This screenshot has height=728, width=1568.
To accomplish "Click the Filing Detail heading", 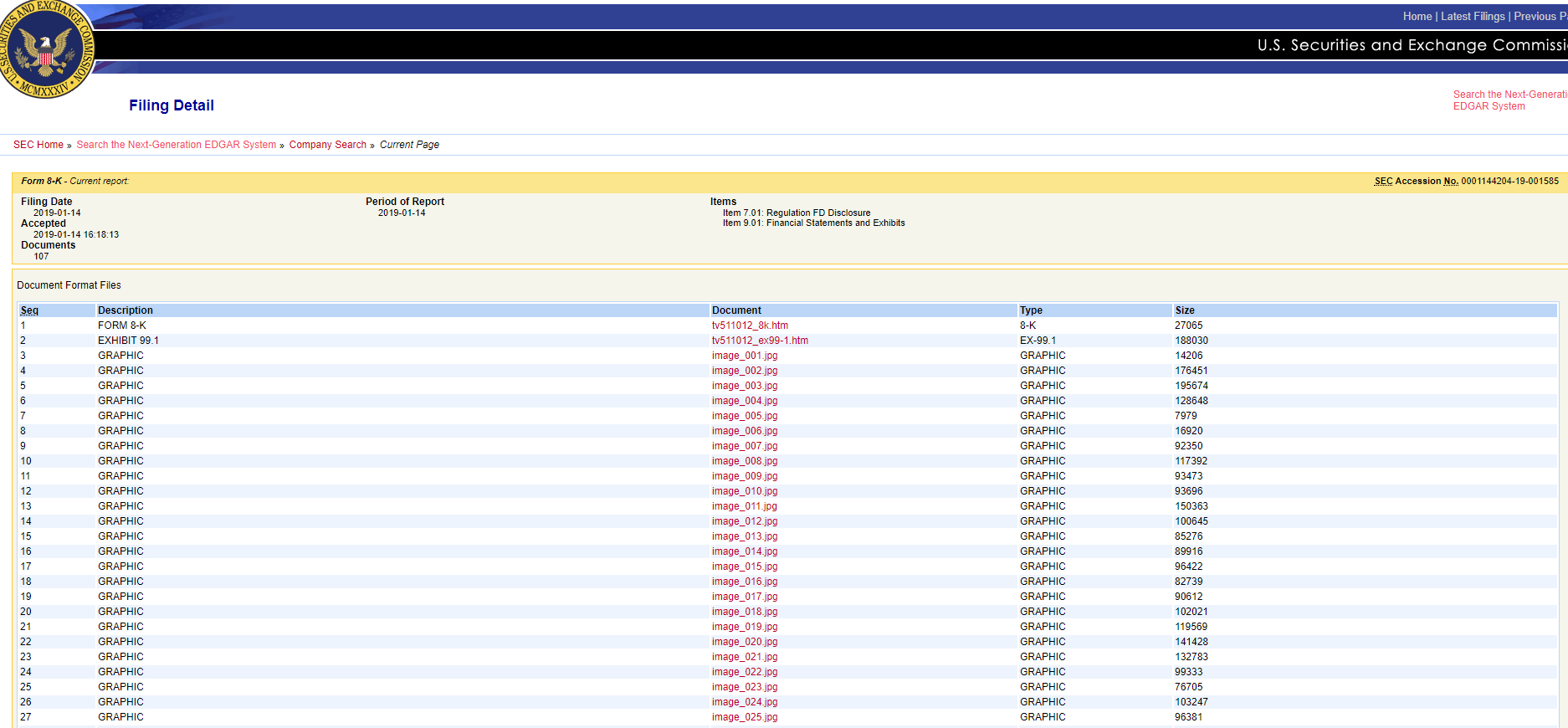I will [172, 105].
